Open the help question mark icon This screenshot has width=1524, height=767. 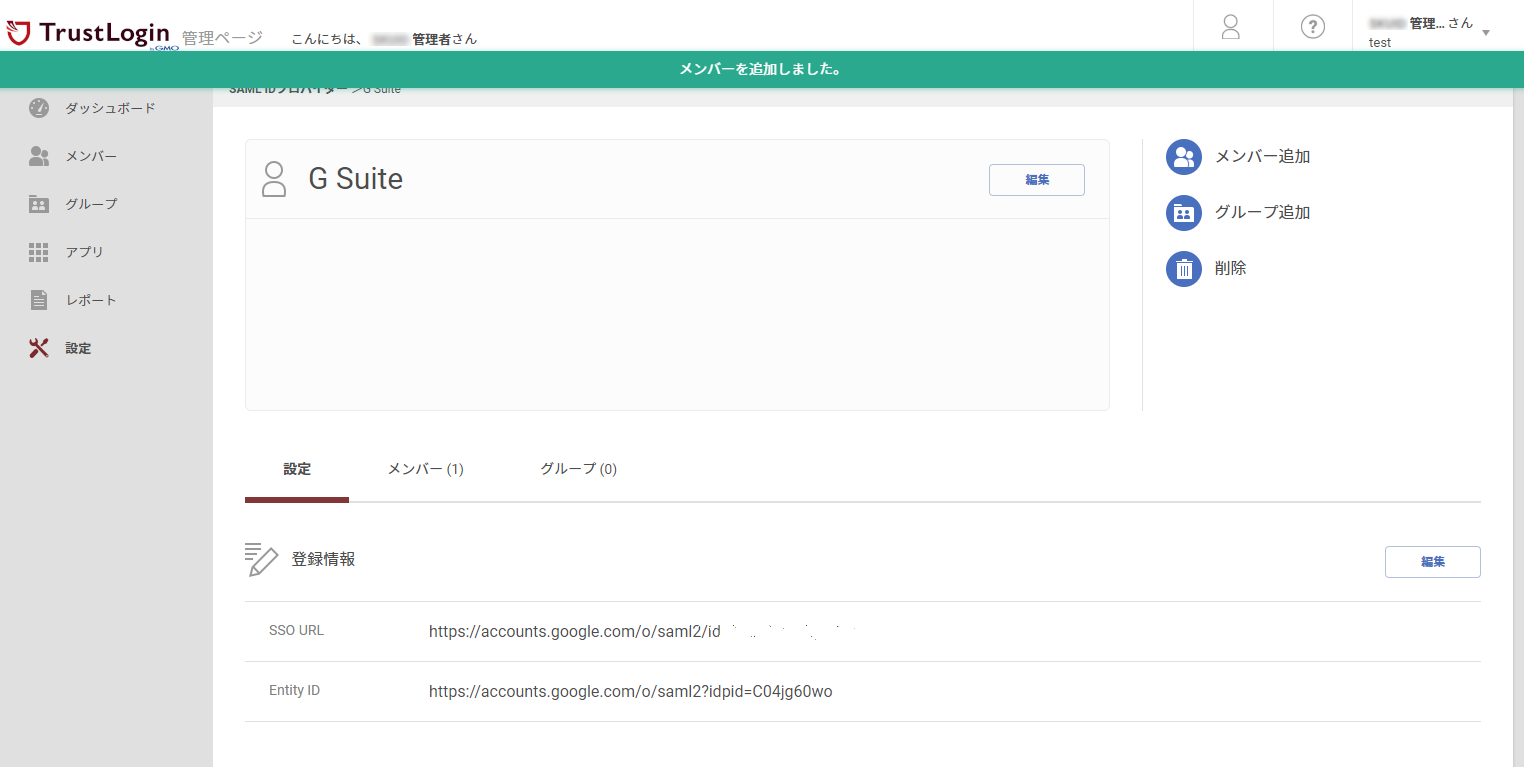pyautogui.click(x=1313, y=27)
